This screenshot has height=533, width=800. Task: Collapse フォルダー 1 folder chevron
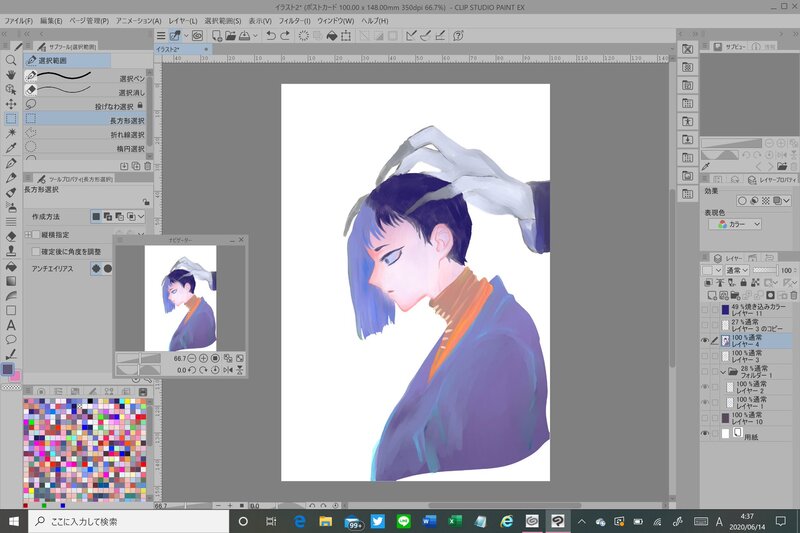coord(723,372)
